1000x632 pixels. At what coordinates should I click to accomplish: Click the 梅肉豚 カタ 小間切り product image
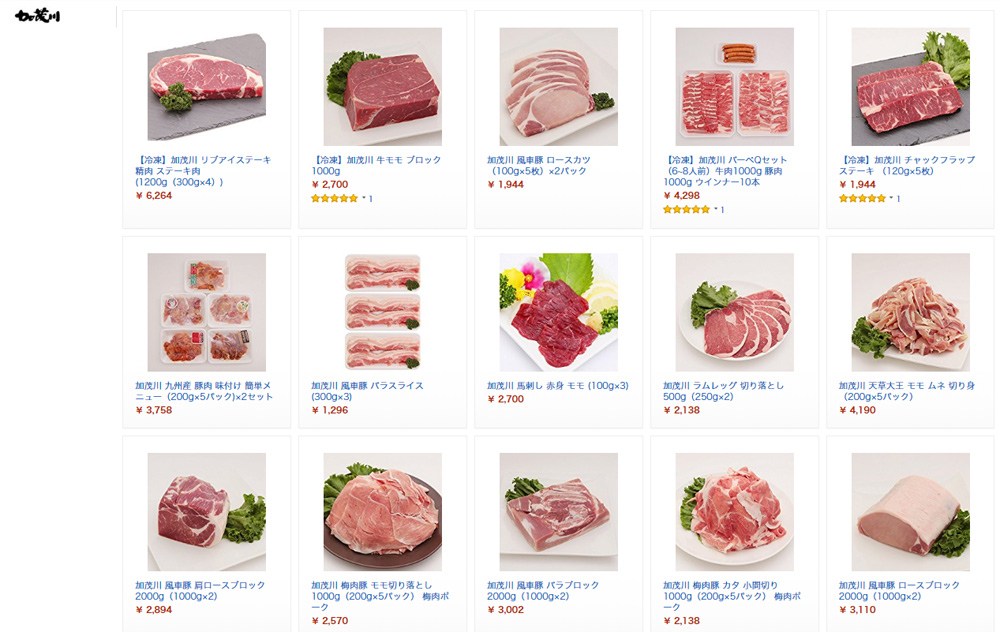click(x=735, y=512)
